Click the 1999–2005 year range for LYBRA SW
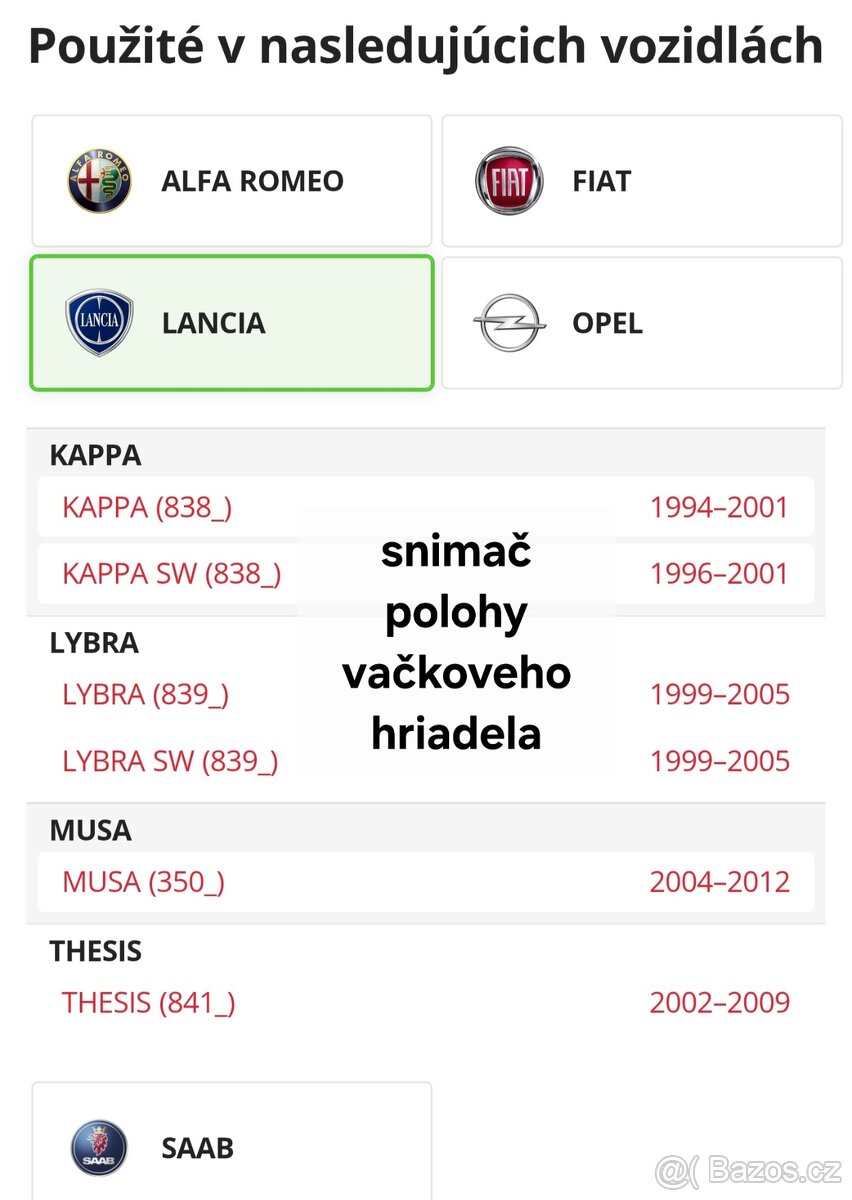Viewport: 852px width, 1200px height. (x=719, y=761)
